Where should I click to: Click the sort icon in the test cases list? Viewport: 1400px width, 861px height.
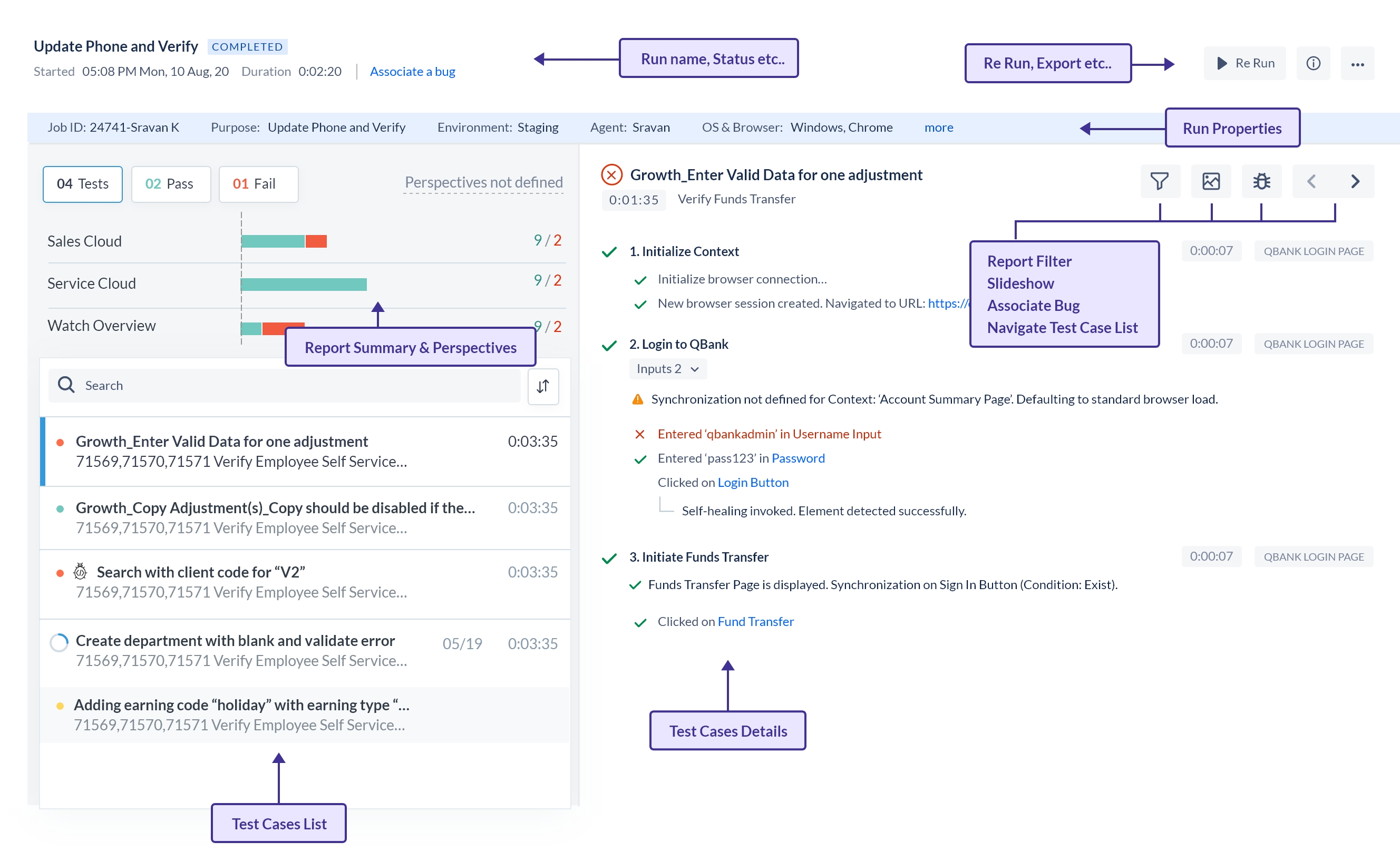543,386
